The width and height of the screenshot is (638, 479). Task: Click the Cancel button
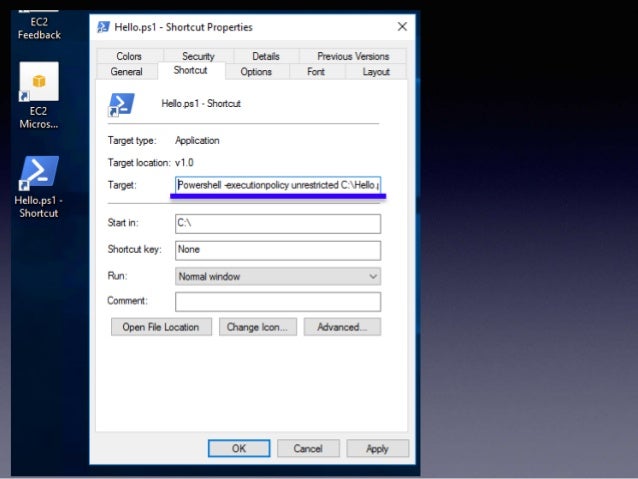[308, 448]
